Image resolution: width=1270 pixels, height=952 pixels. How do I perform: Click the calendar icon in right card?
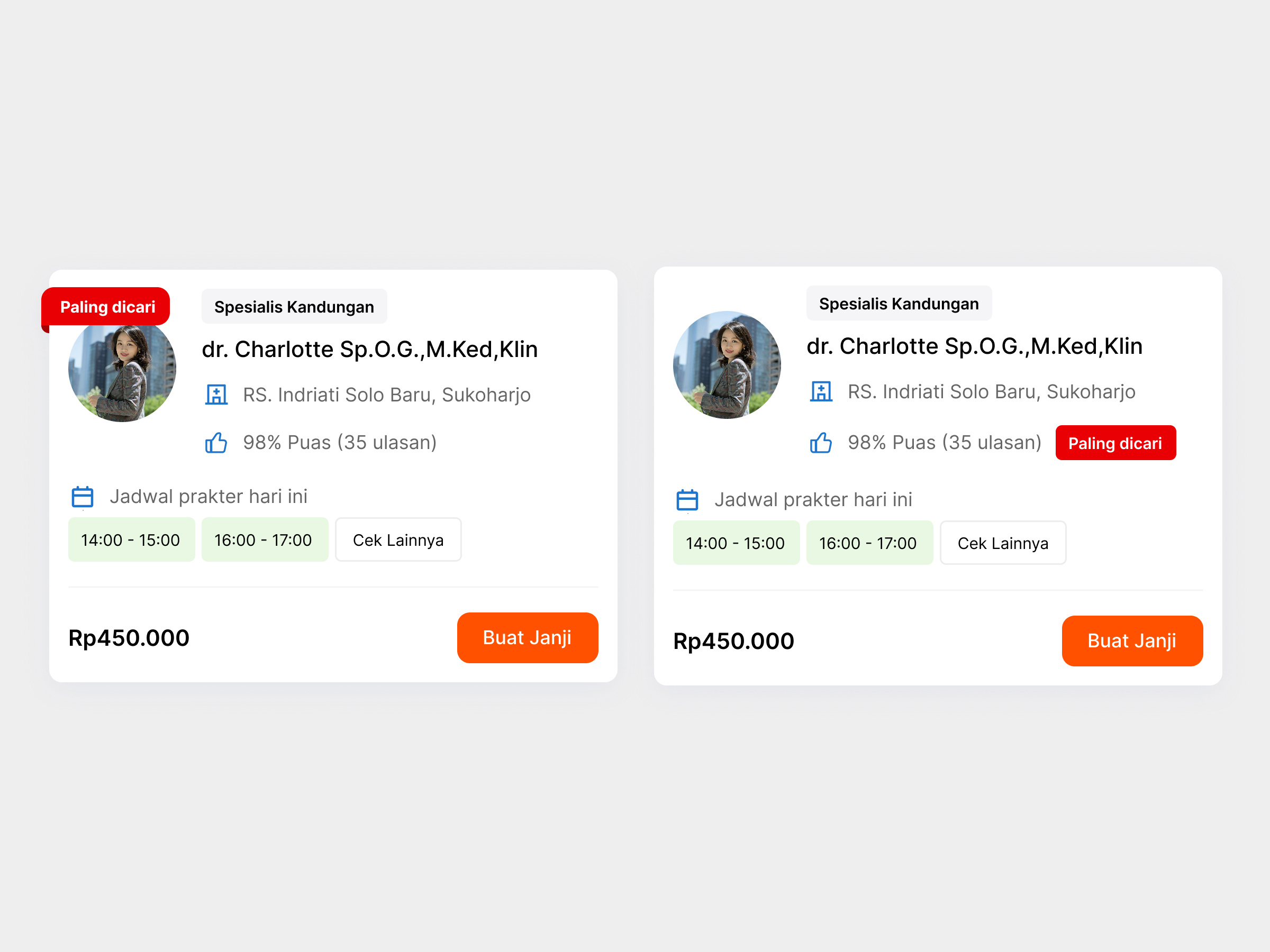click(x=687, y=500)
